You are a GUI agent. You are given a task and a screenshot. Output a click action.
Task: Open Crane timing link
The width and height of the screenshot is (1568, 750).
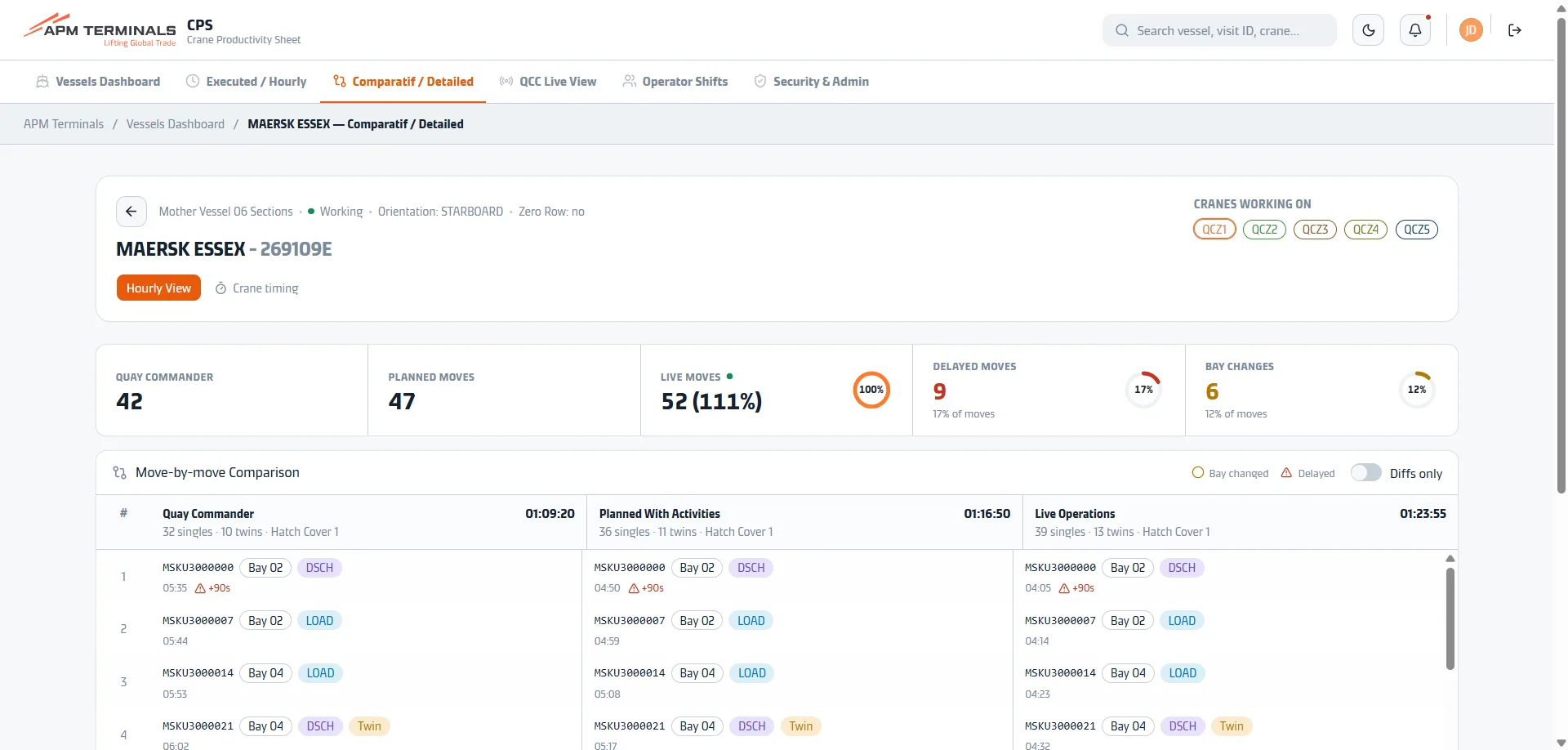(256, 288)
